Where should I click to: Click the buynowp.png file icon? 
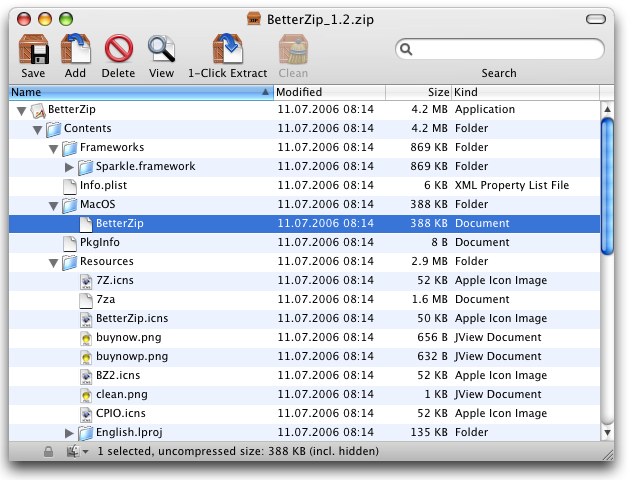(86, 357)
